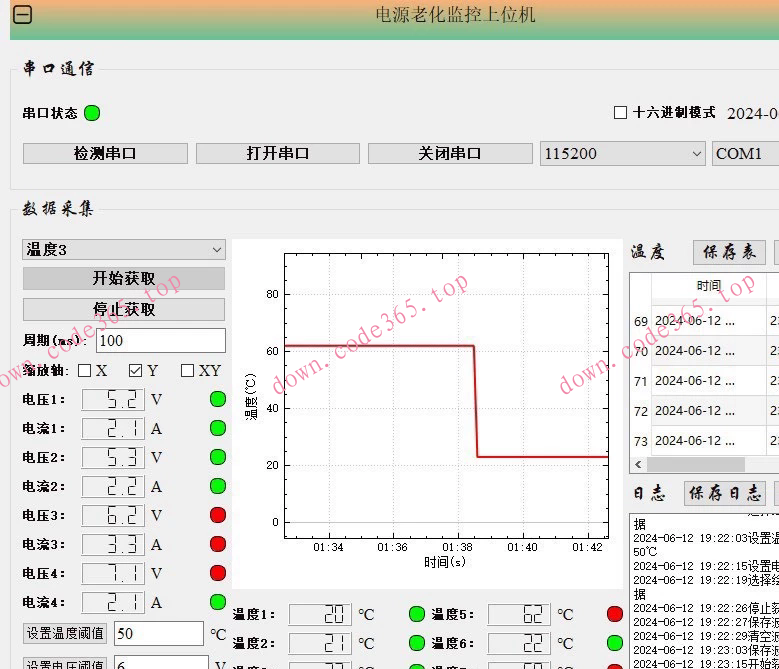Start acquisition with the 开始获取 button
The width and height of the screenshot is (779, 669).
click(x=124, y=279)
